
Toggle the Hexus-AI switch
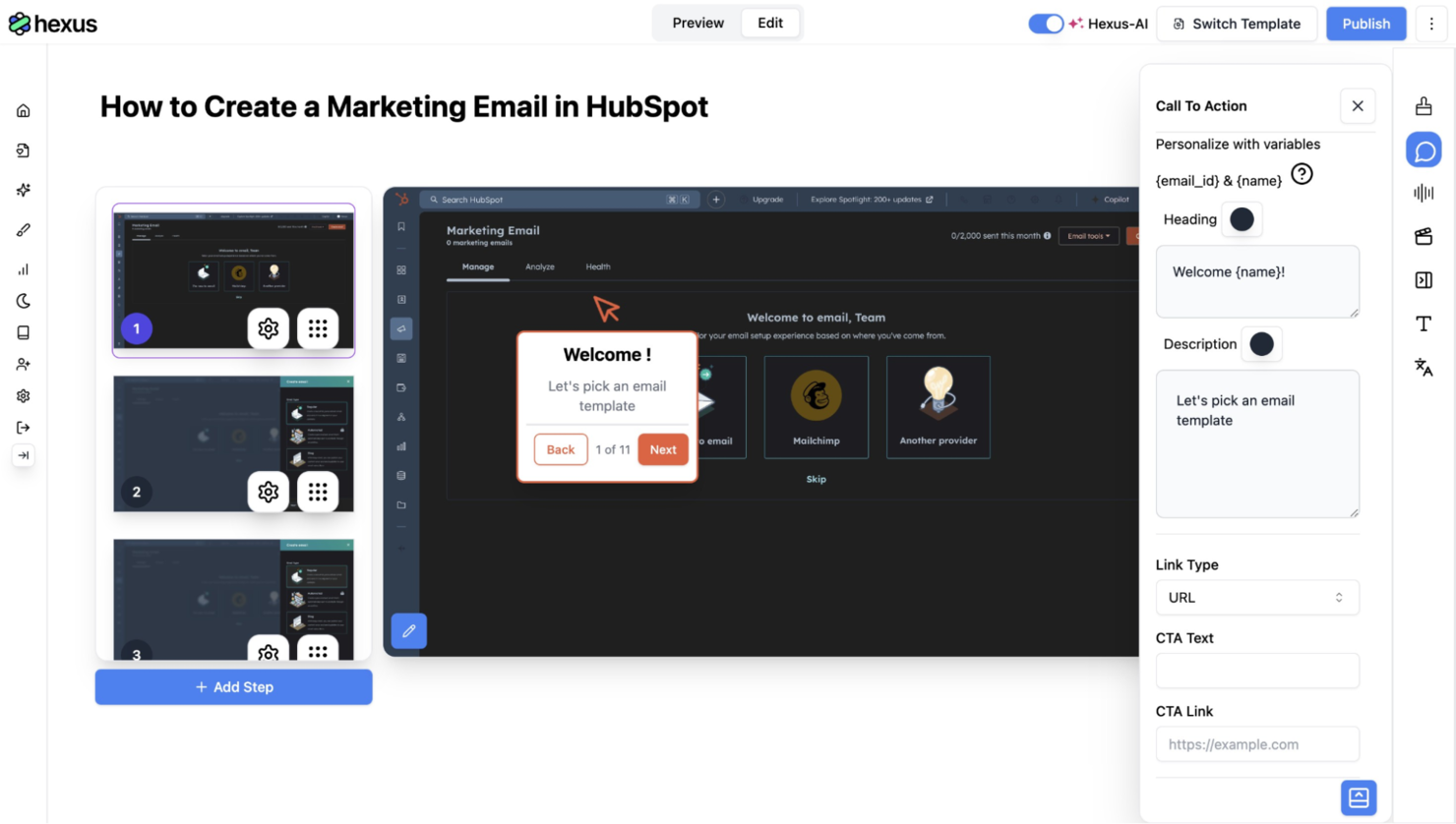[1046, 24]
